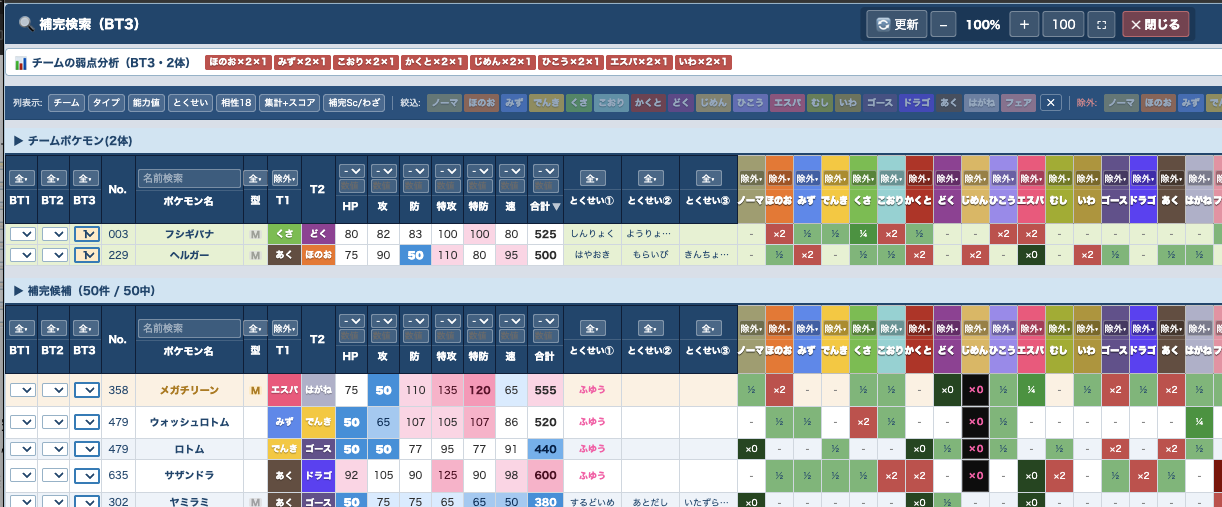Click the エスパ type swatch for メガチリーン
Viewport: 1222px width, 507px height.
(x=283, y=390)
